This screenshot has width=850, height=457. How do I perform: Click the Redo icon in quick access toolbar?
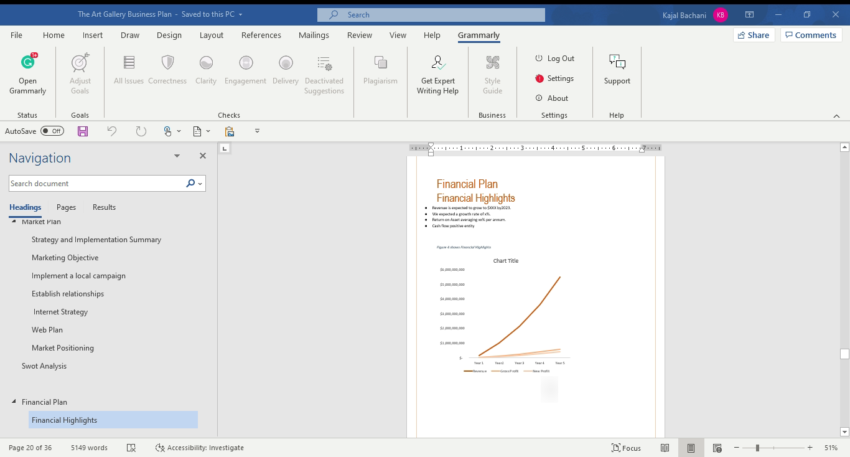140,131
